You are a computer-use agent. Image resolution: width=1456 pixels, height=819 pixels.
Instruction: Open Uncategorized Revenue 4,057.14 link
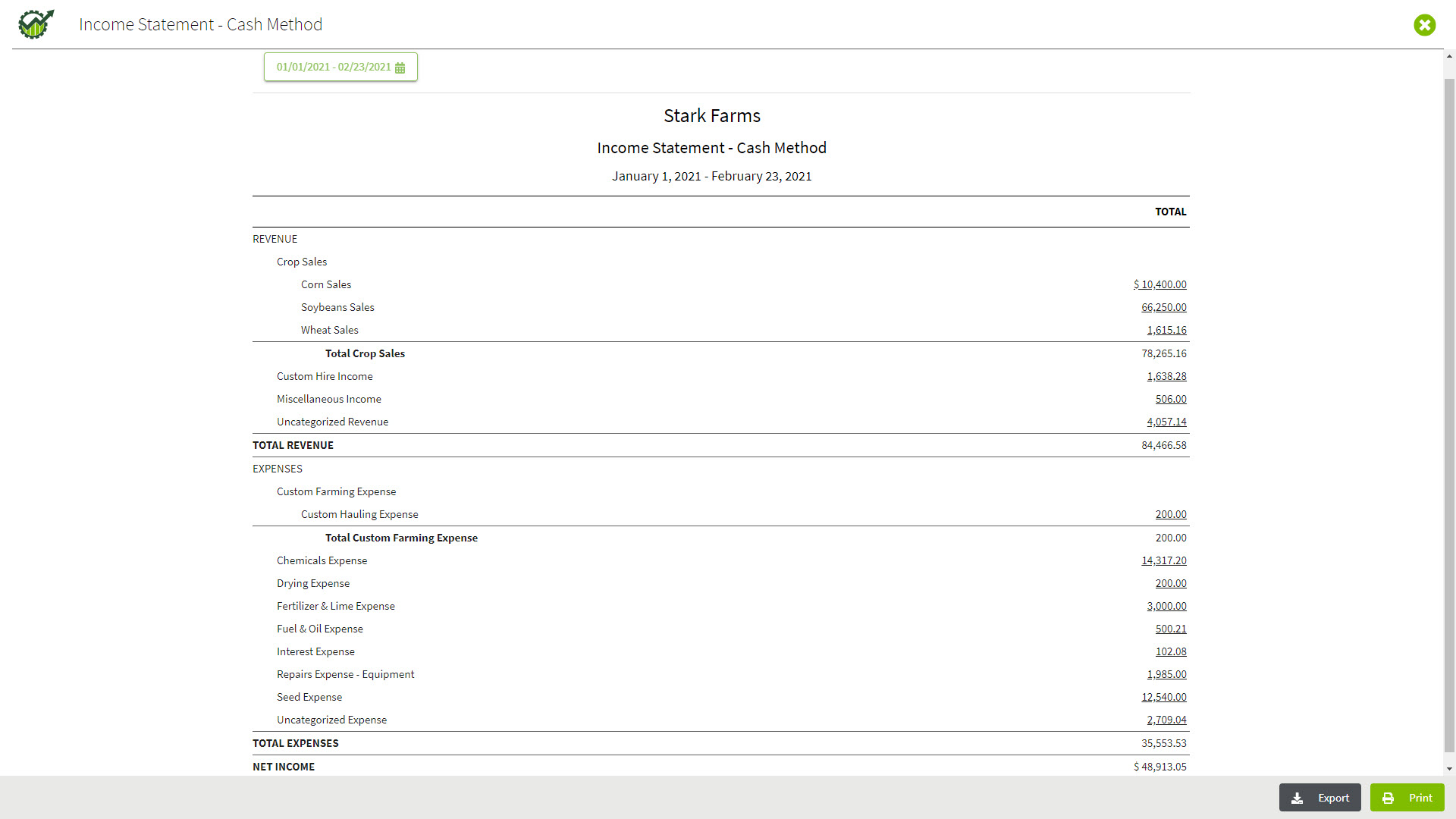[x=1166, y=422]
